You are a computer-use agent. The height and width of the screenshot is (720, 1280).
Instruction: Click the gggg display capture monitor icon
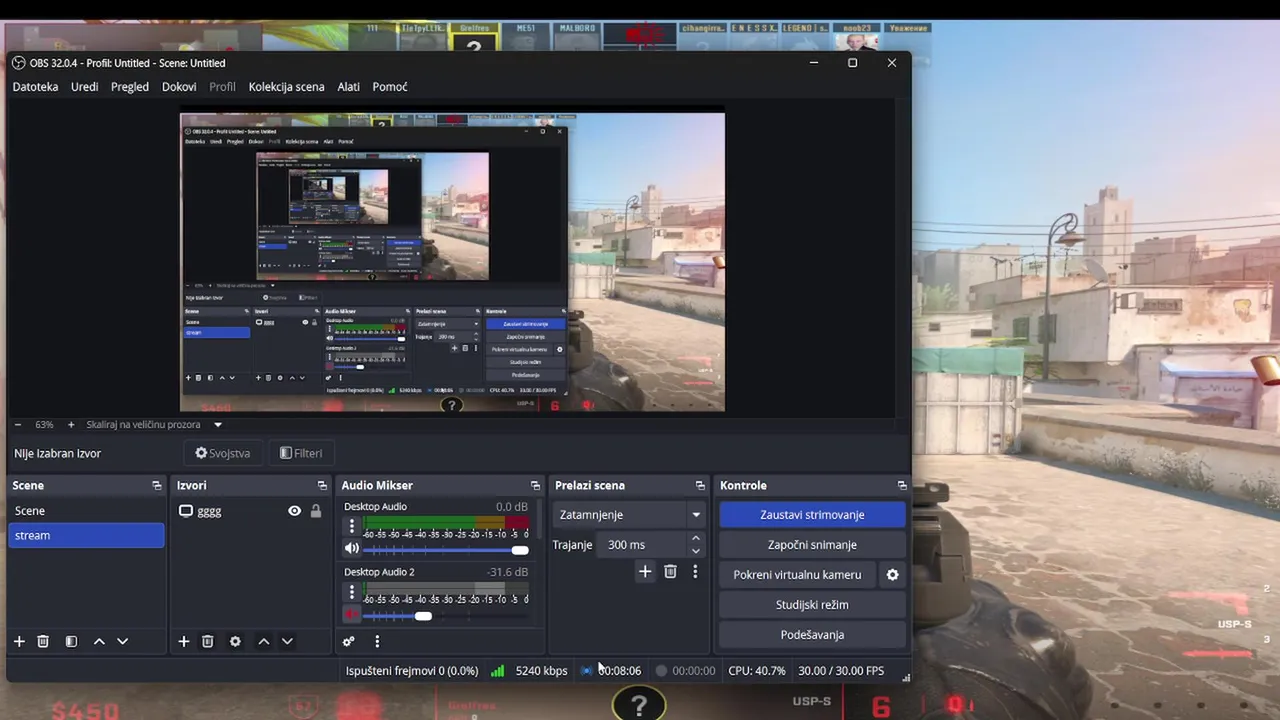tap(185, 511)
